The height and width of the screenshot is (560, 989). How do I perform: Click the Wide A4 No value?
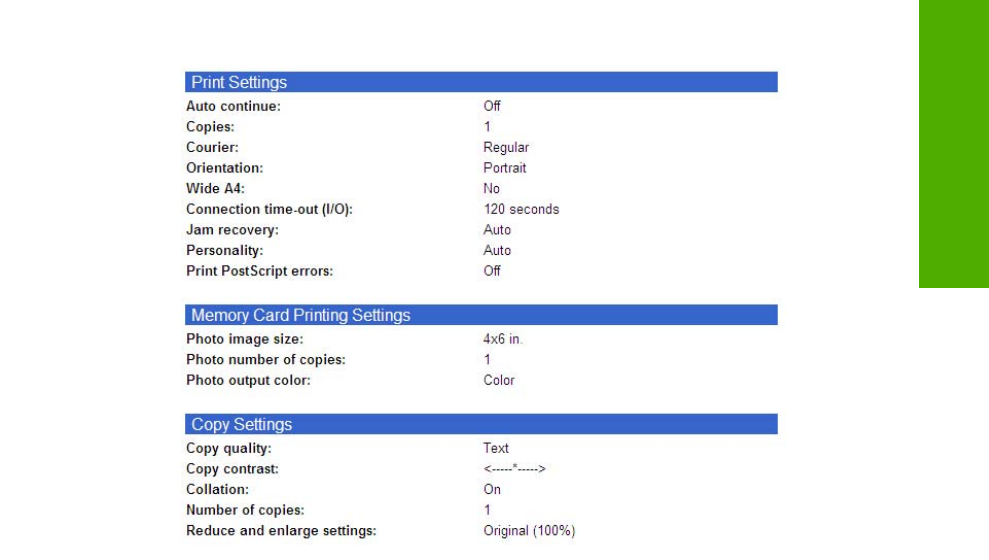[491, 189]
